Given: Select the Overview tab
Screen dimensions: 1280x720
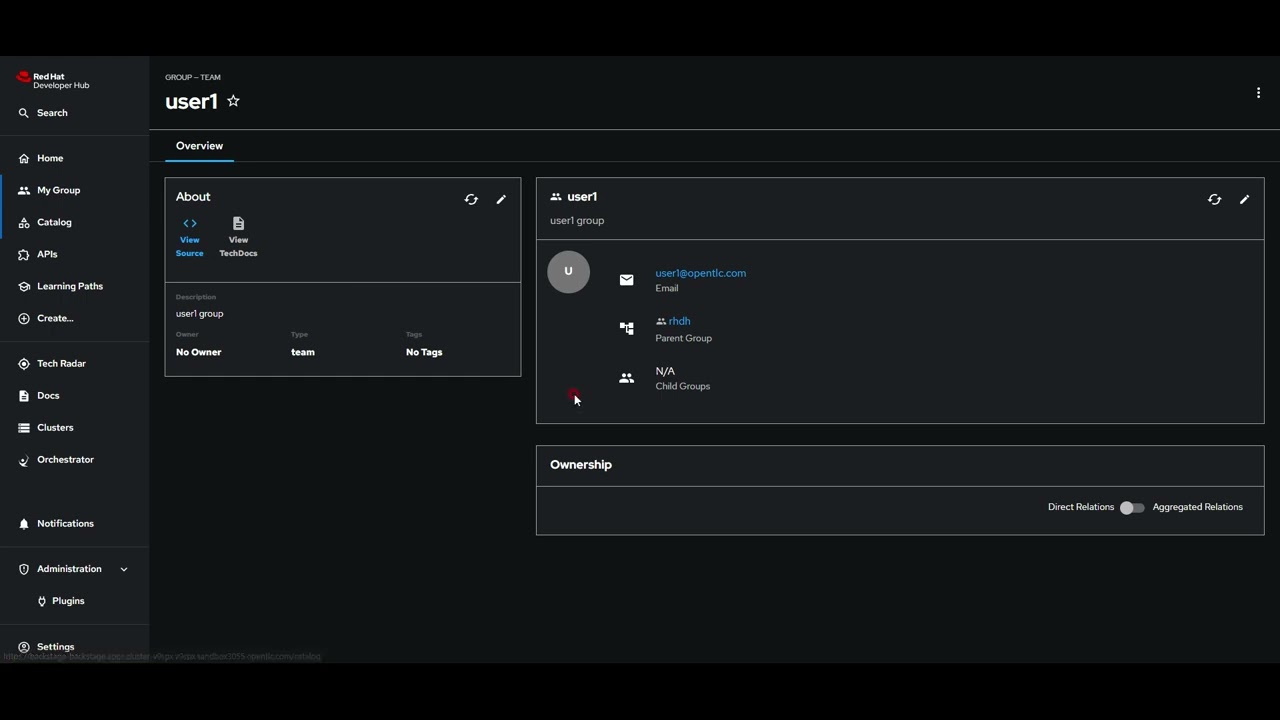Looking at the screenshot, I should [199, 146].
